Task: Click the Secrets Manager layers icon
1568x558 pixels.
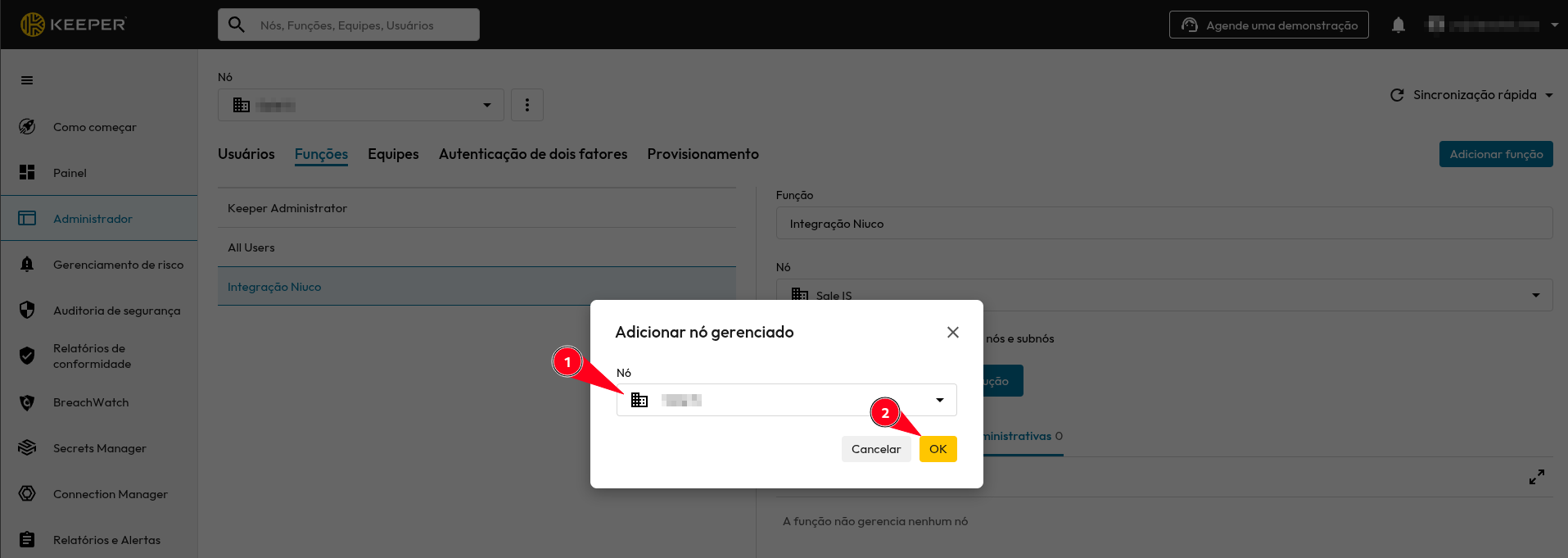Action: 27,448
